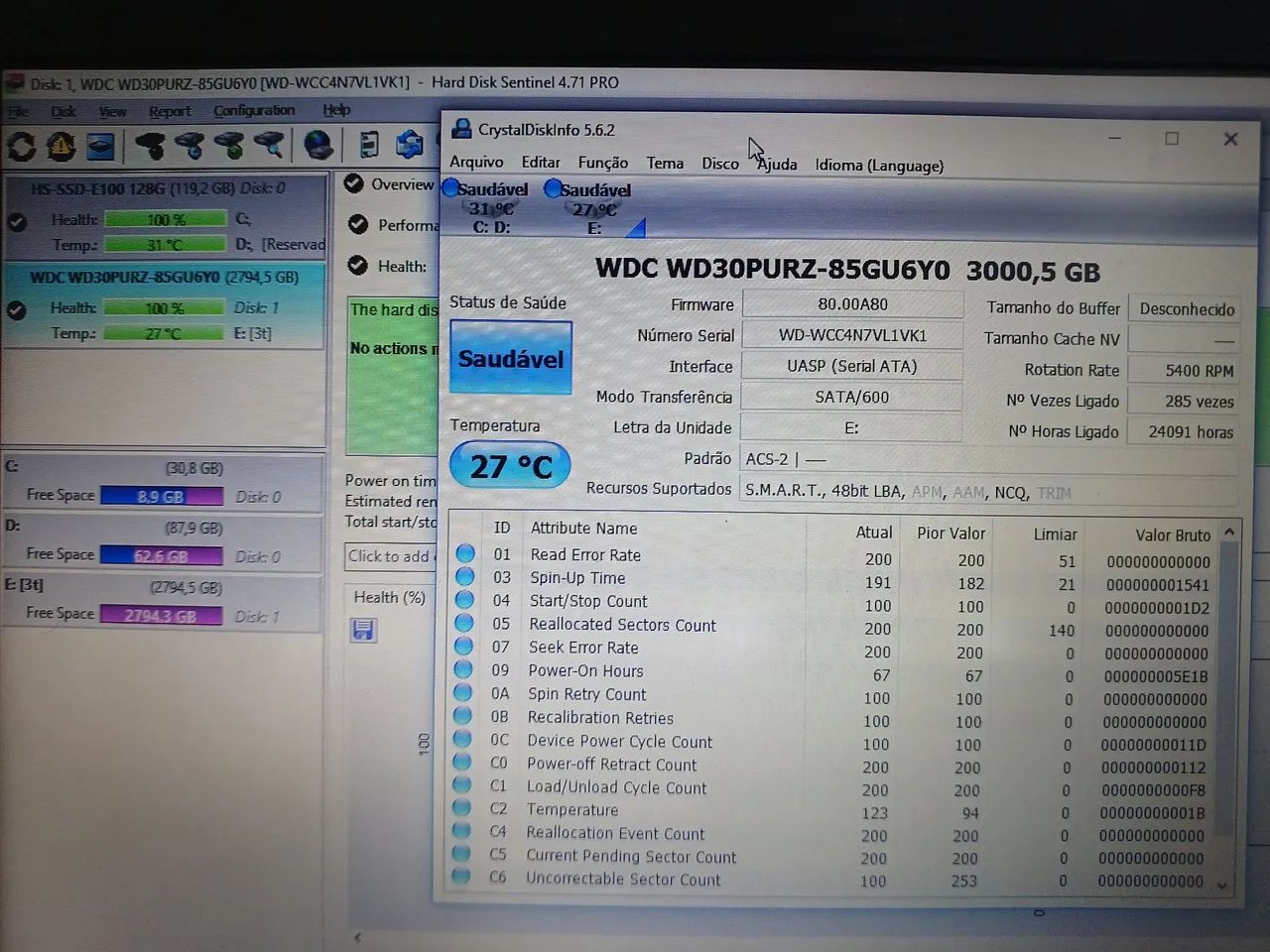Click the Firmware value field 80.00A80

pos(852,303)
